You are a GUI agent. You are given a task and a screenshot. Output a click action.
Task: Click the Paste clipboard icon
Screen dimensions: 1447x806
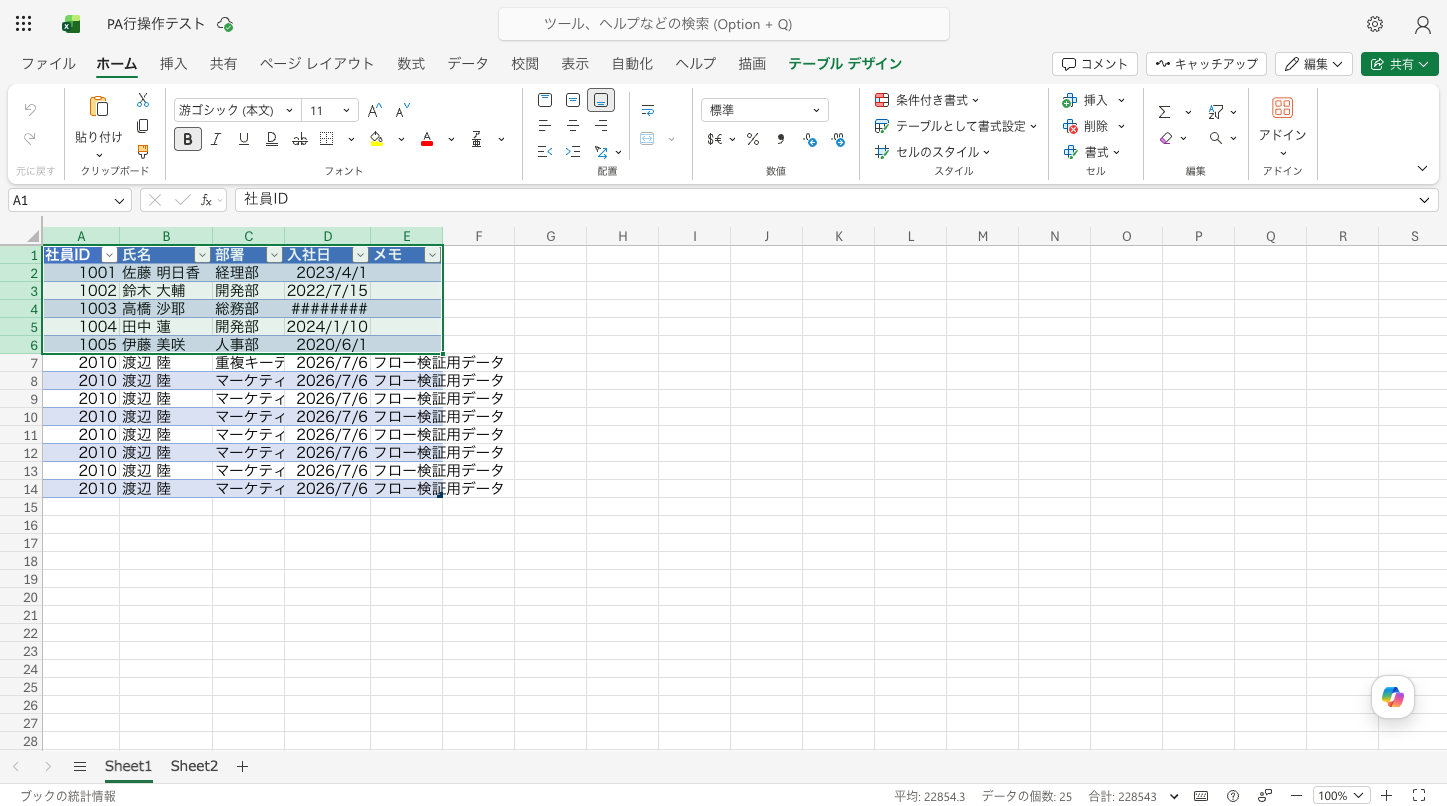(x=99, y=107)
